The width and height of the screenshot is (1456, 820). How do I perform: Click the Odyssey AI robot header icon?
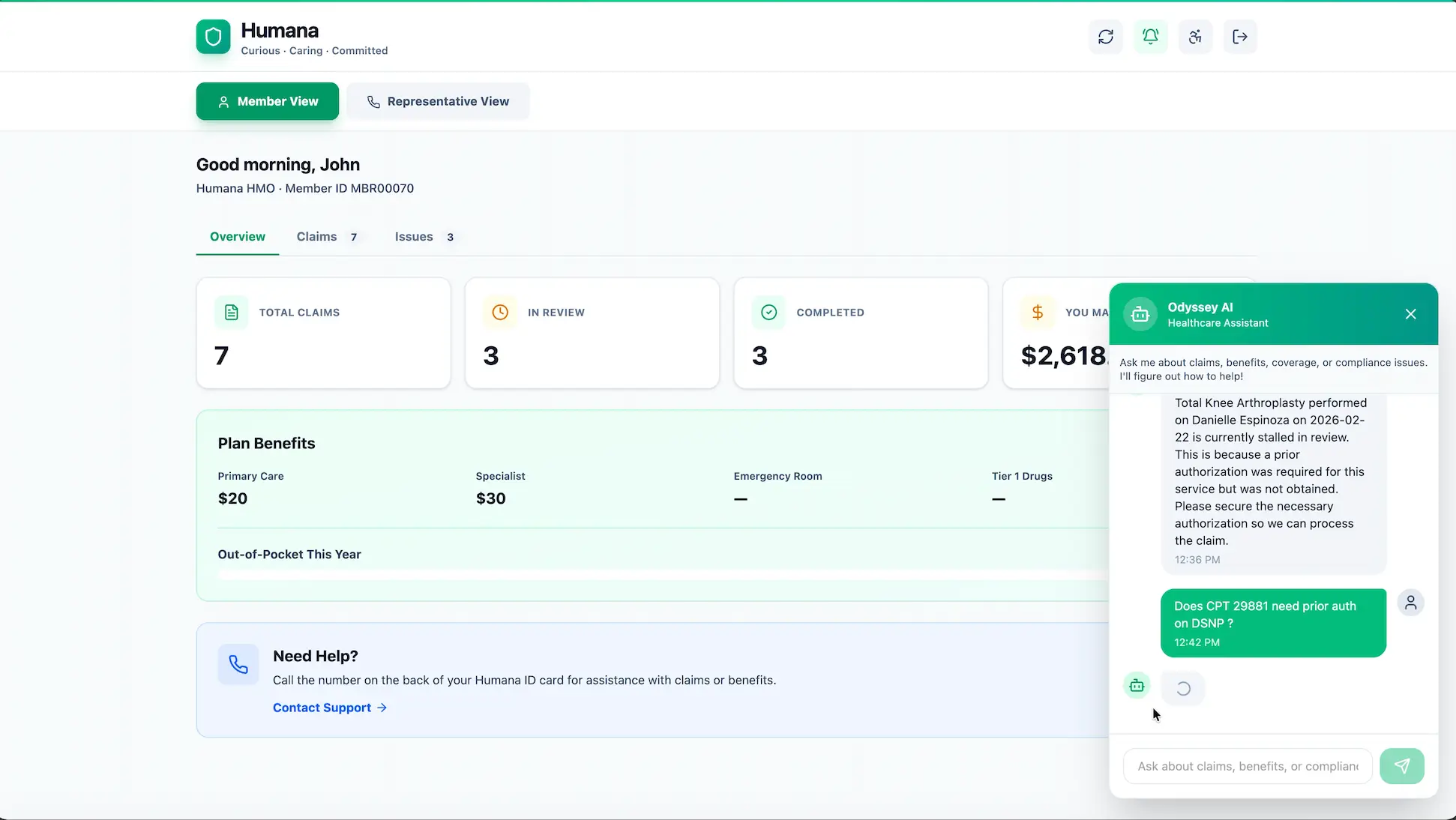[x=1140, y=315]
